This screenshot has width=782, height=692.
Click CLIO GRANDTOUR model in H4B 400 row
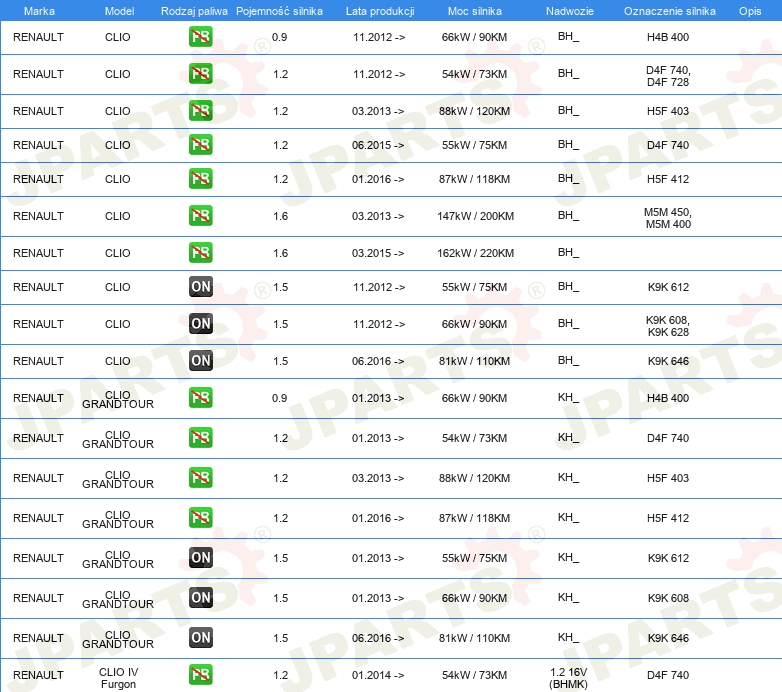[x=118, y=399]
